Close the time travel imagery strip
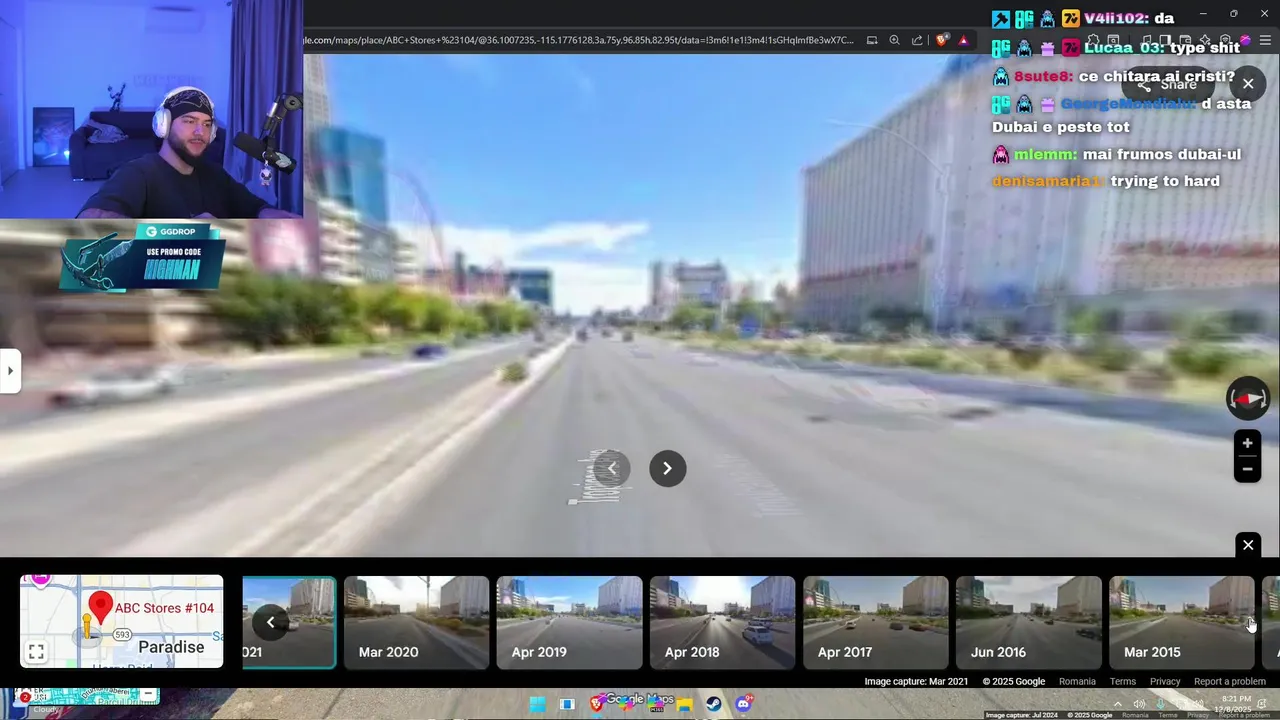The image size is (1280, 720). pos(1248,545)
